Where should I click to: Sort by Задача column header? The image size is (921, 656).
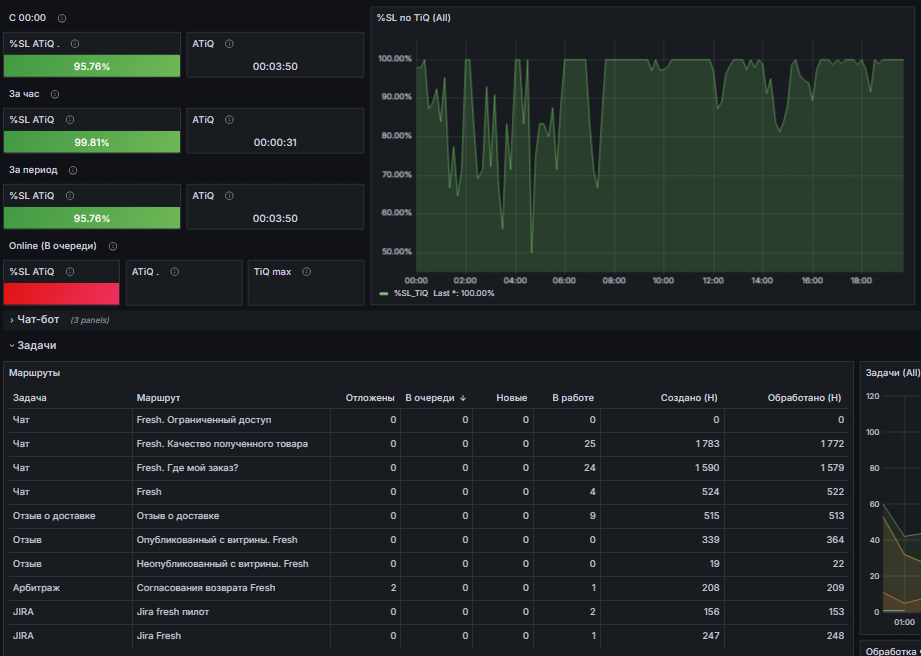pyautogui.click(x=29, y=398)
